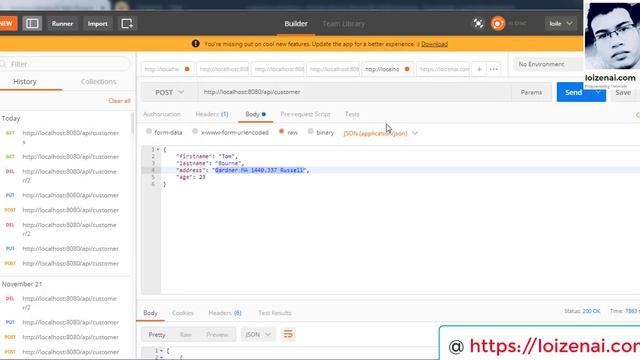Open the response Headers (8) tab
Viewport: 640px width, 360px height.
point(225,313)
